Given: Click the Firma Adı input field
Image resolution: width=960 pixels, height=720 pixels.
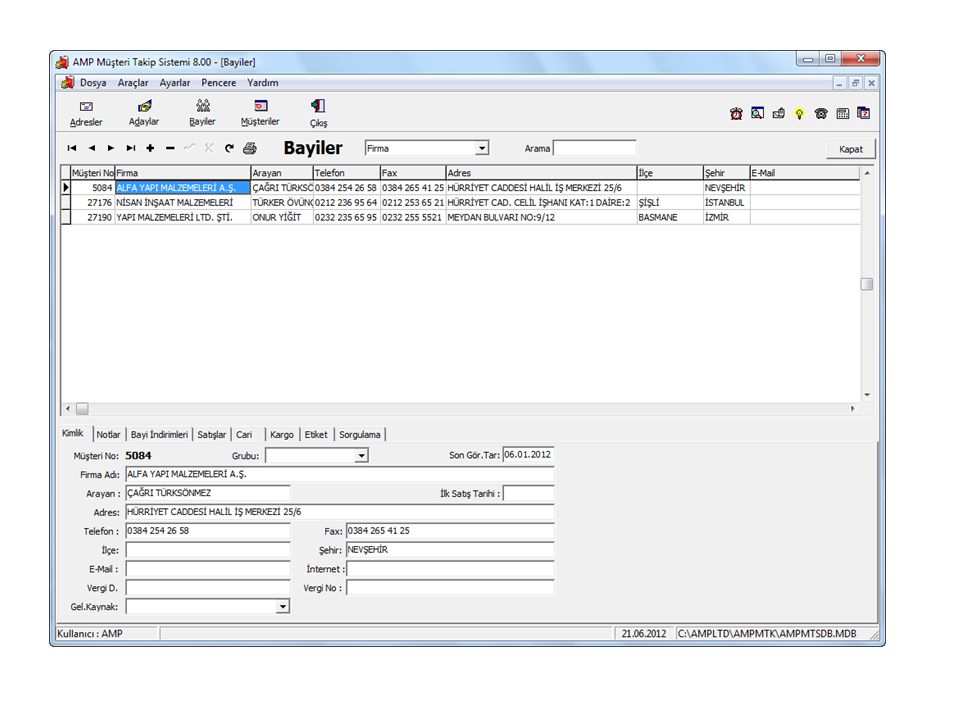Looking at the screenshot, I should click(x=340, y=474).
